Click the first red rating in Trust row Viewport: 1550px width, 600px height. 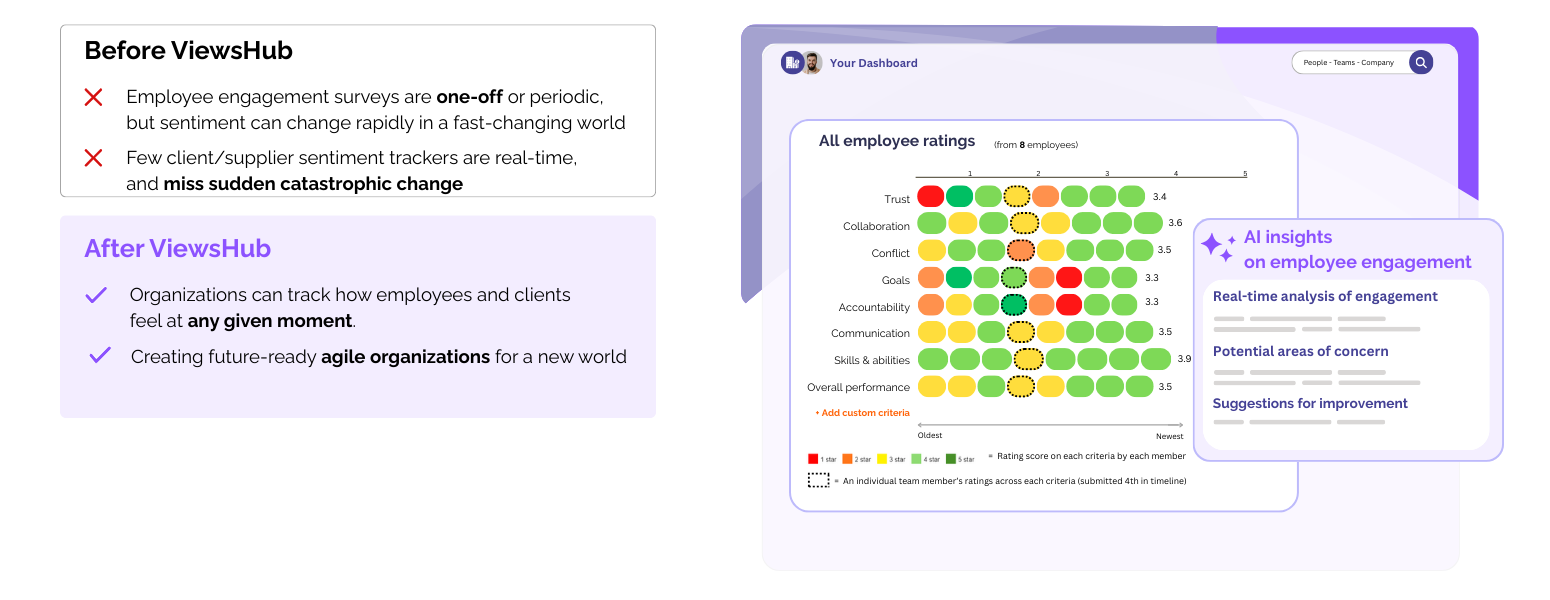coord(931,196)
